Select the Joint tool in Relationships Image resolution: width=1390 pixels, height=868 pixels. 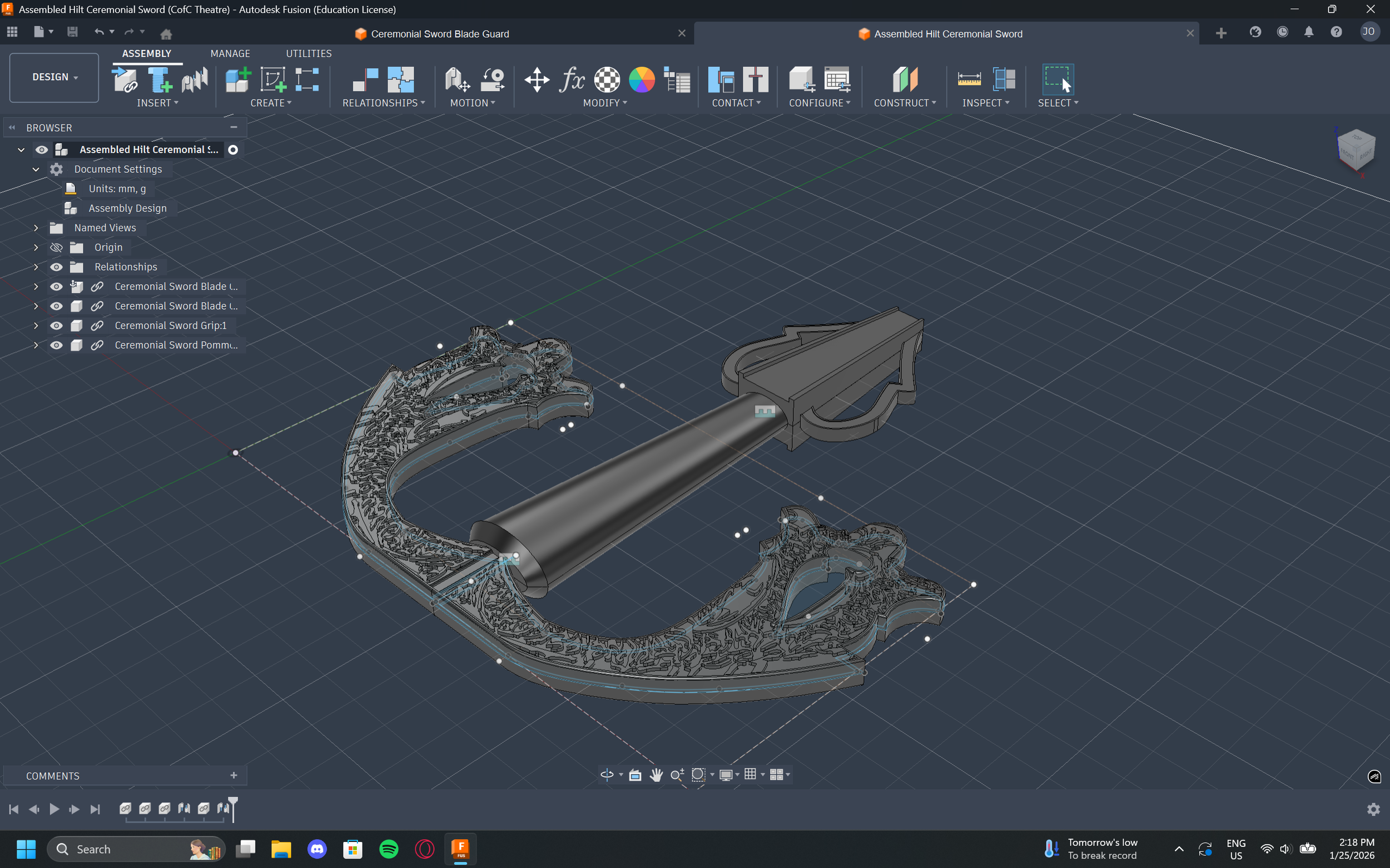pyautogui.click(x=365, y=79)
